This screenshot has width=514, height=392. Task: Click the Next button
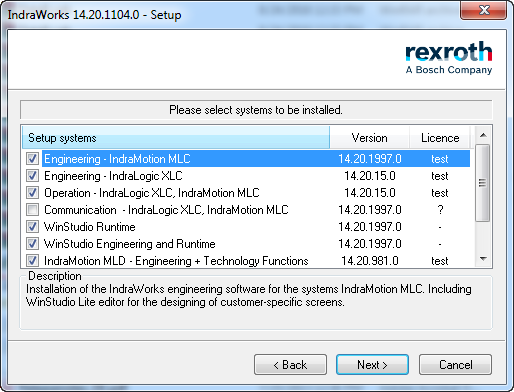(372, 364)
